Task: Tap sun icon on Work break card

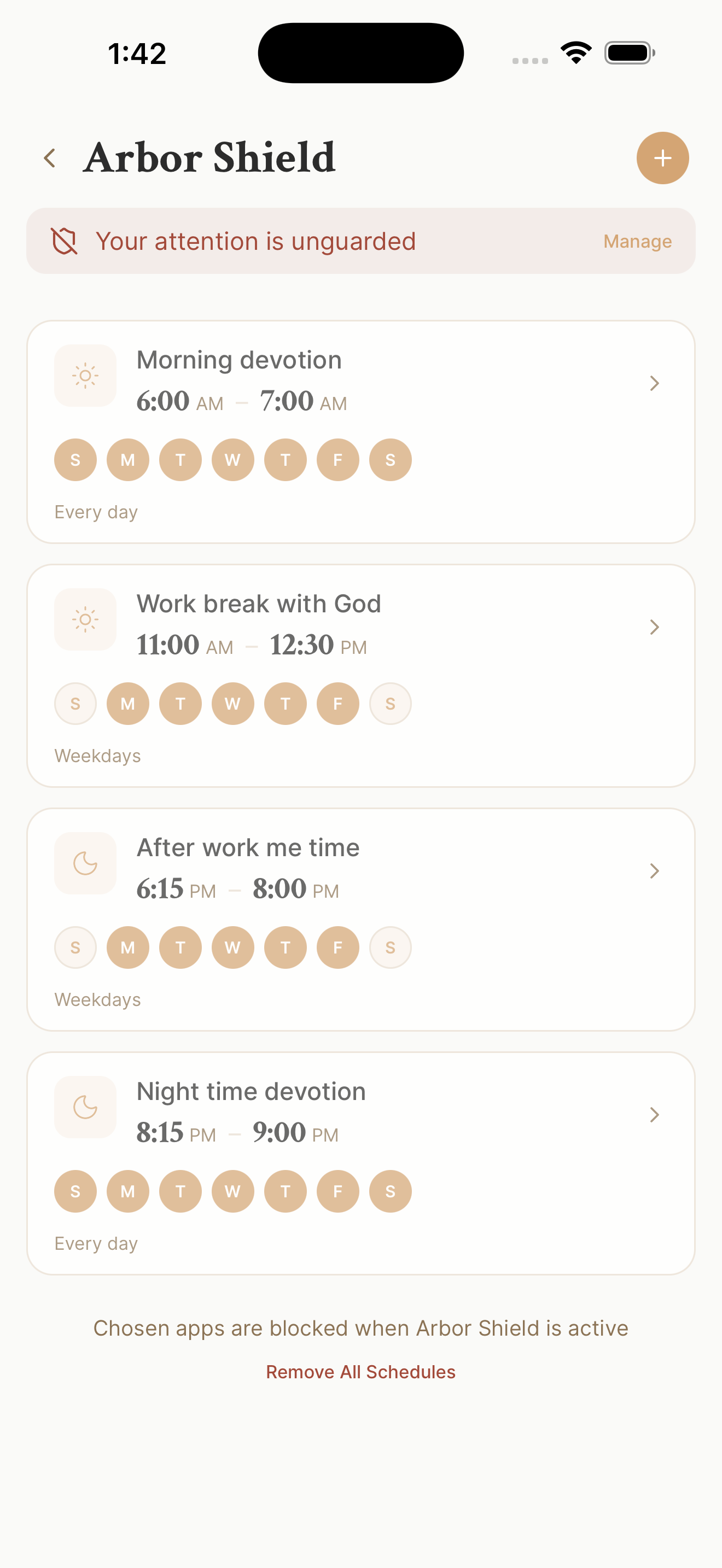Action: click(x=85, y=619)
